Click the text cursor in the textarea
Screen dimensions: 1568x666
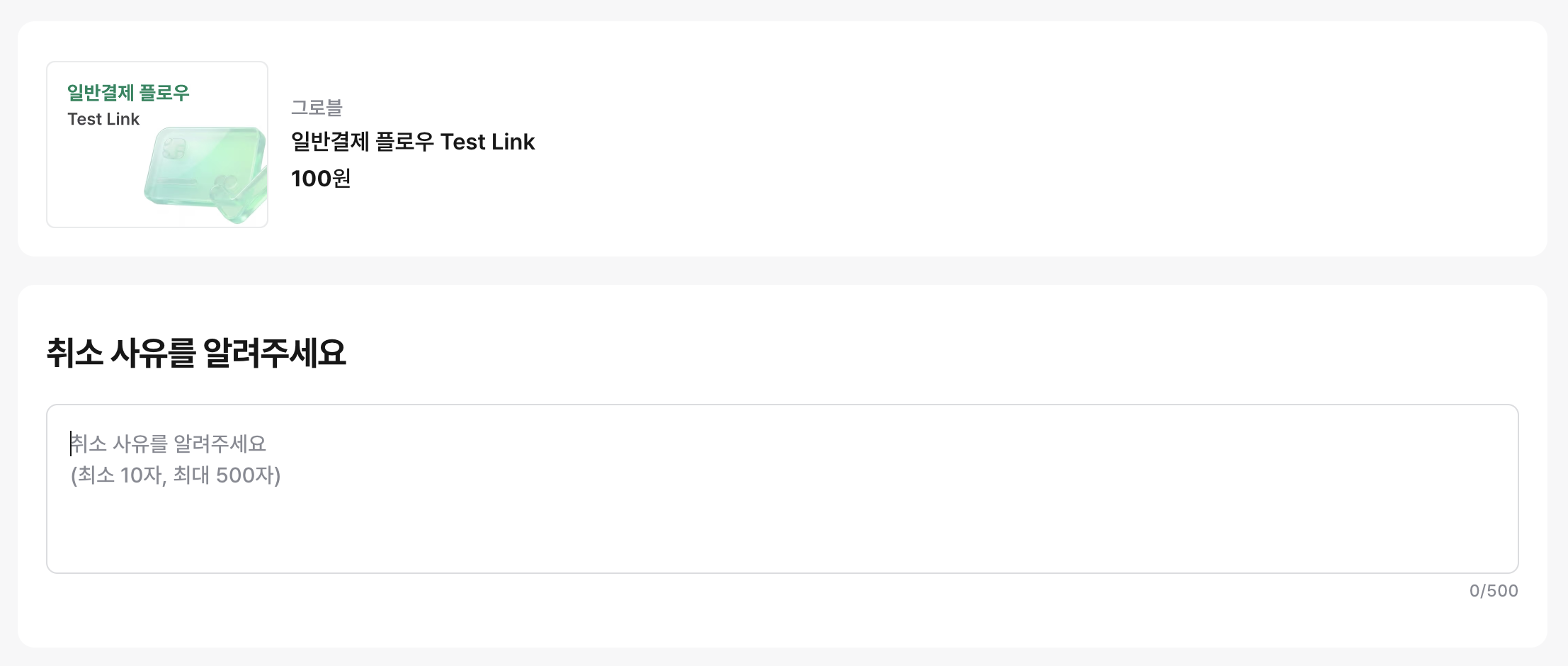(71, 444)
